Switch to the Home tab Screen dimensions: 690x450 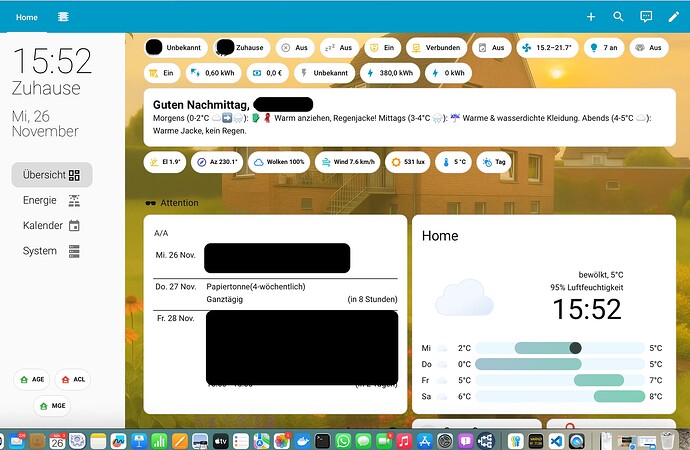[27, 17]
